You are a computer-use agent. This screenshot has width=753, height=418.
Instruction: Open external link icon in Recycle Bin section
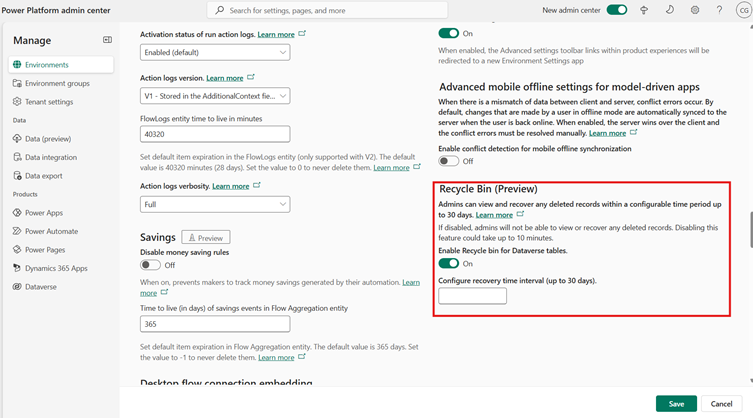[520, 214]
